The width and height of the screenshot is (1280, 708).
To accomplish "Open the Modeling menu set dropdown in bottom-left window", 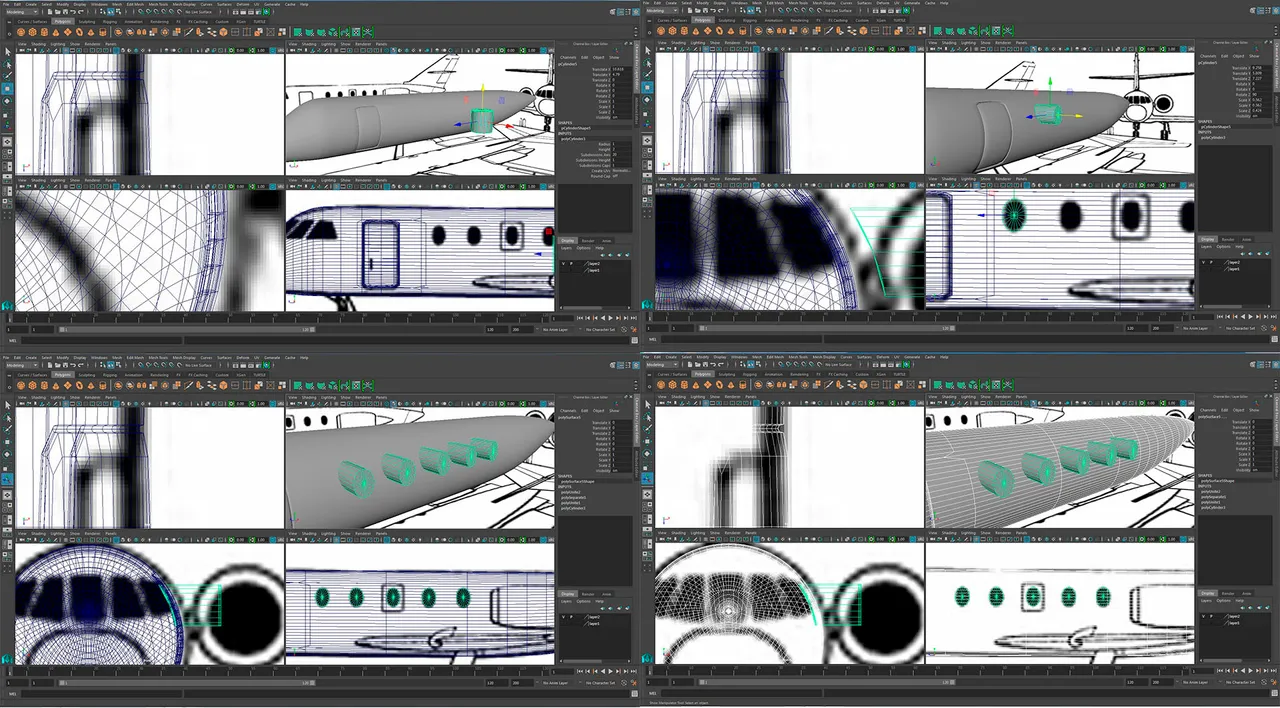I will (x=22, y=365).
